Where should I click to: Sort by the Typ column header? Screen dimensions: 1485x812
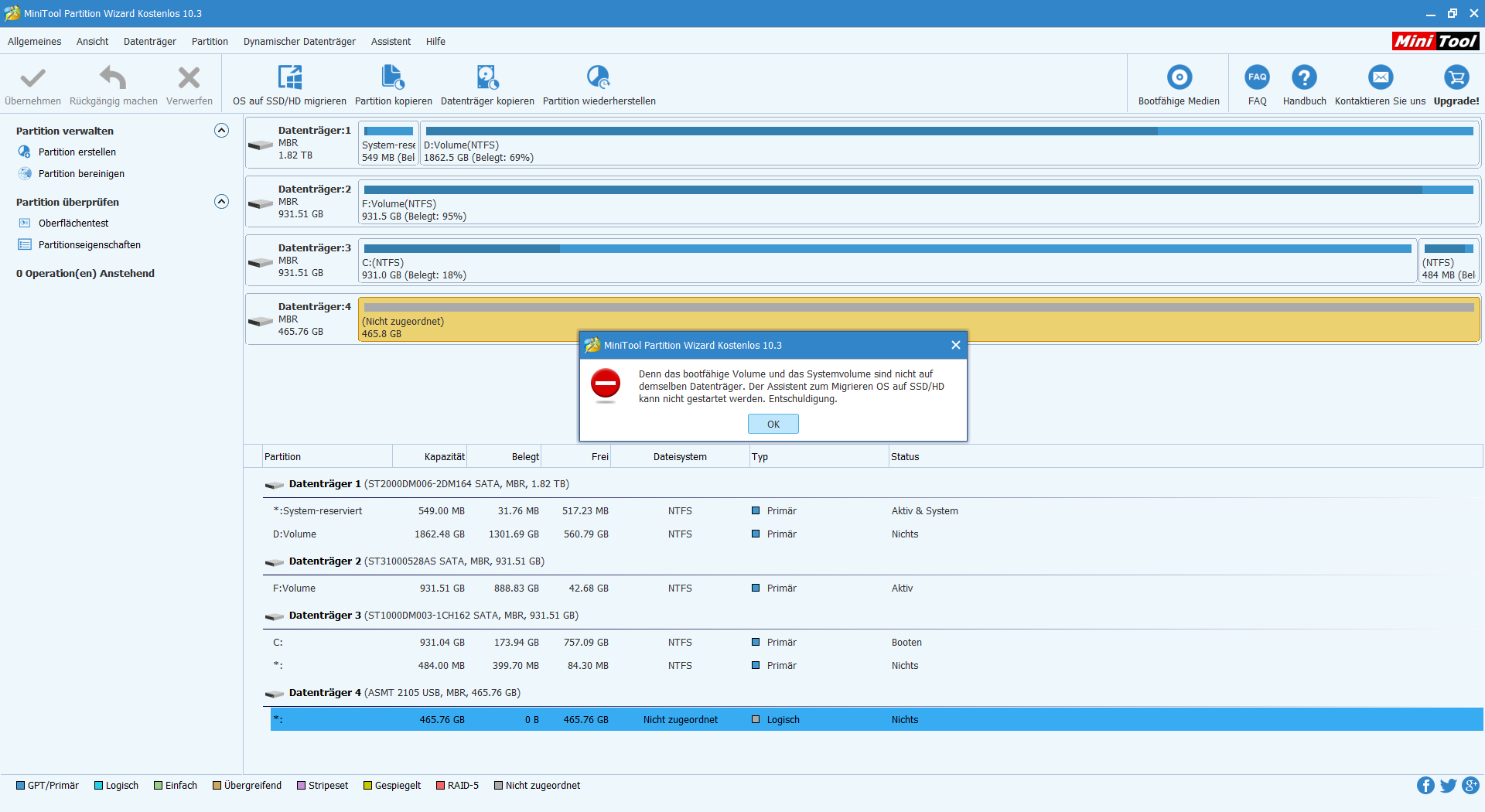click(x=819, y=457)
